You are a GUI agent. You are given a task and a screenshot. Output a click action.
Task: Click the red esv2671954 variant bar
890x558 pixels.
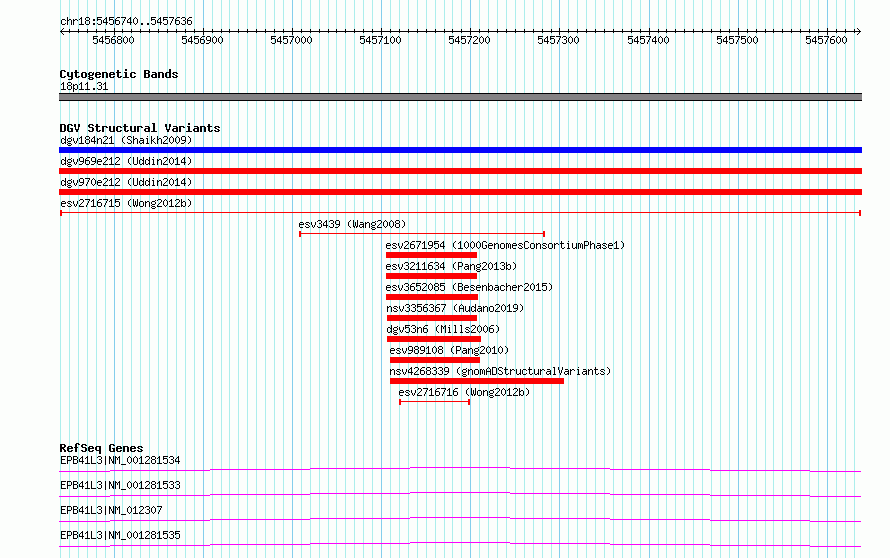pos(431,255)
